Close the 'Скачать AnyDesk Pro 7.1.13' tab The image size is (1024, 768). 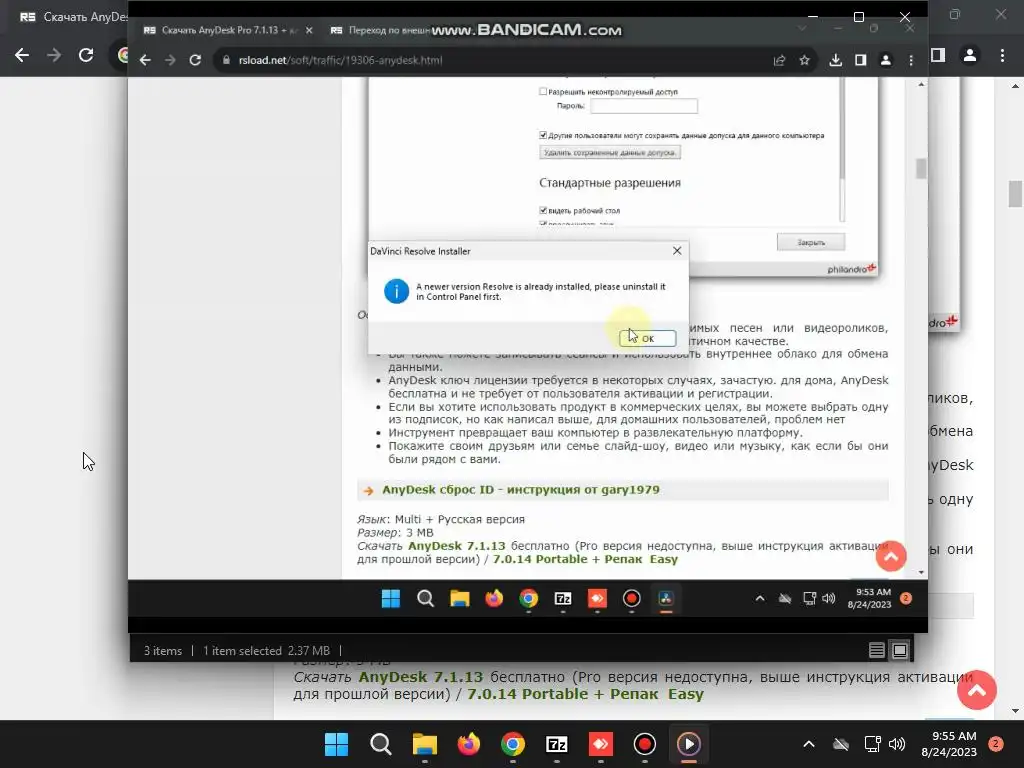click(310, 30)
